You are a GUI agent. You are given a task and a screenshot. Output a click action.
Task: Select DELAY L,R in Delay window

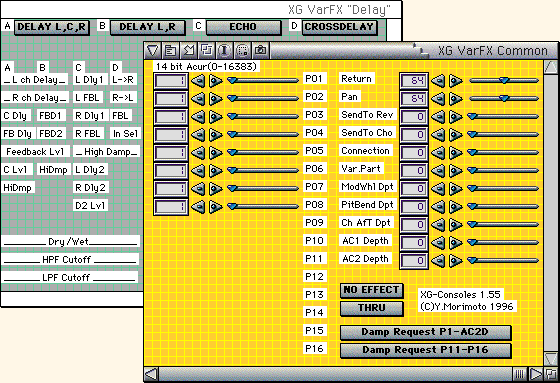(x=148, y=27)
